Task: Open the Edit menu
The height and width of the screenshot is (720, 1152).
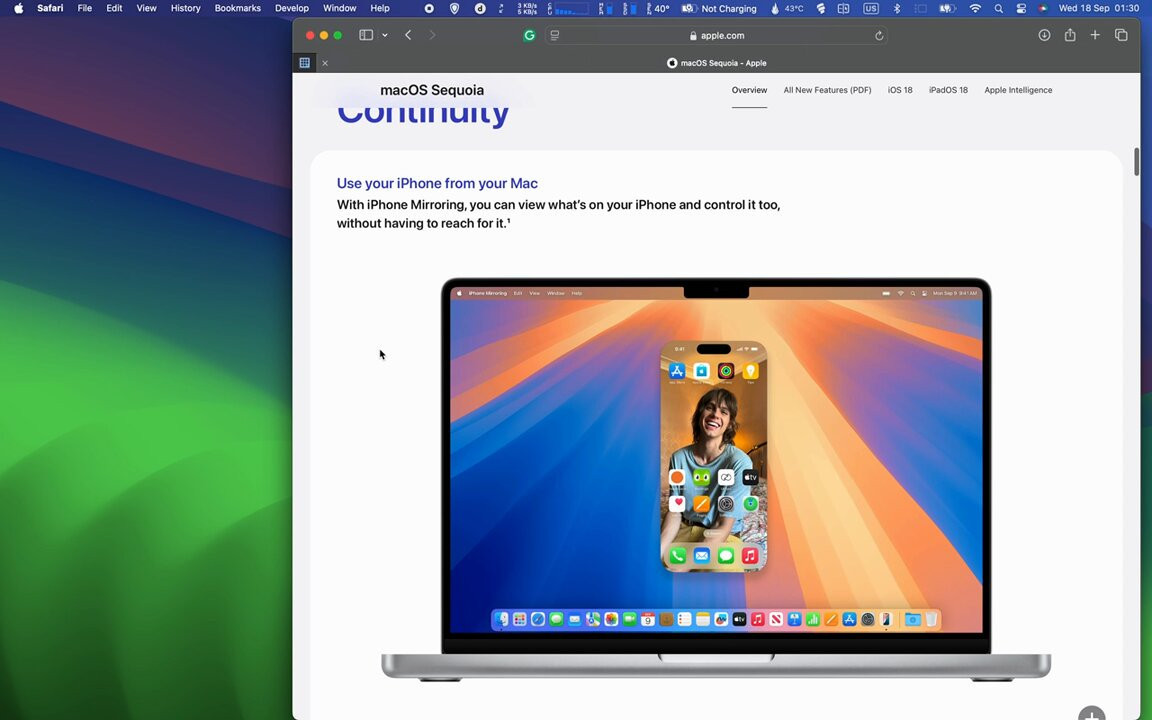Action: tap(114, 9)
